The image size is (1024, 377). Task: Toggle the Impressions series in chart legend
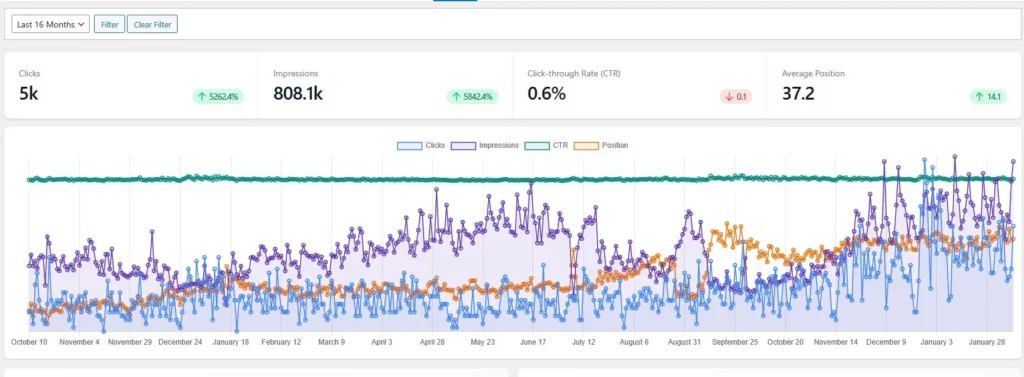485,145
